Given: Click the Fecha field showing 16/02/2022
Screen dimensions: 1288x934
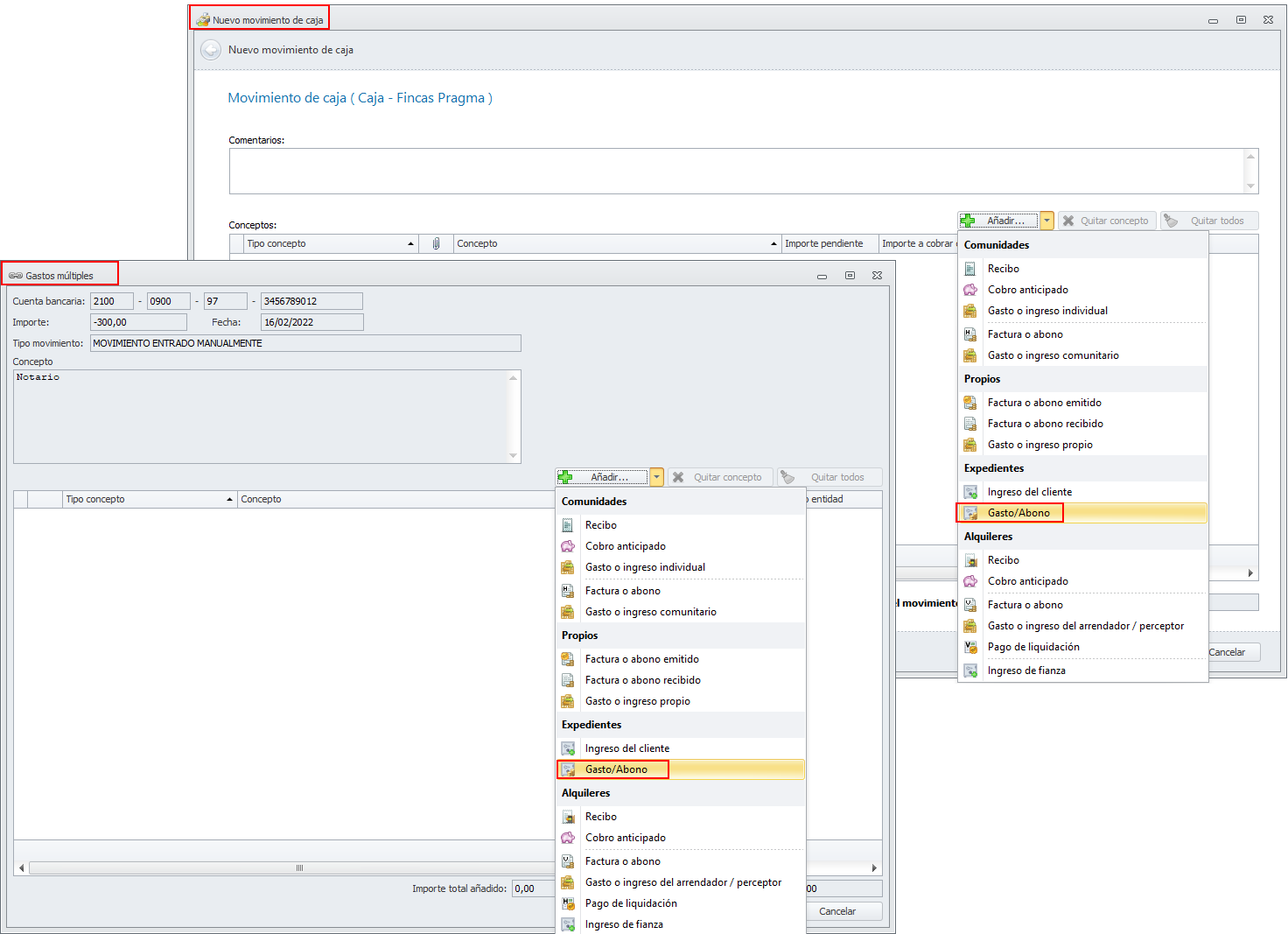Looking at the screenshot, I should click(x=311, y=322).
